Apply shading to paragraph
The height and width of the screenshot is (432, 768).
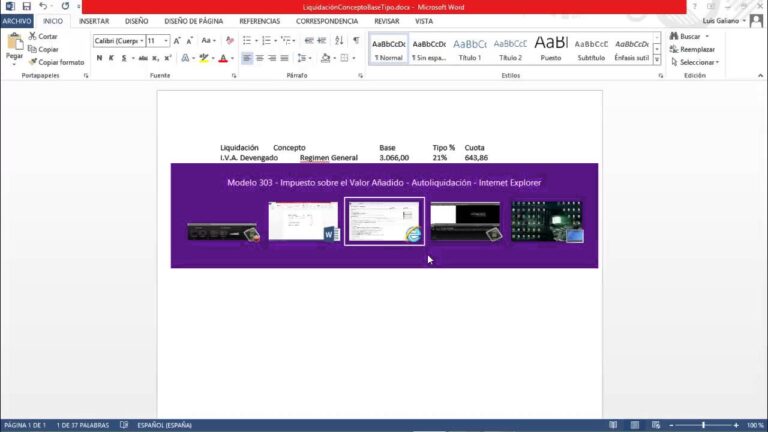click(x=325, y=58)
